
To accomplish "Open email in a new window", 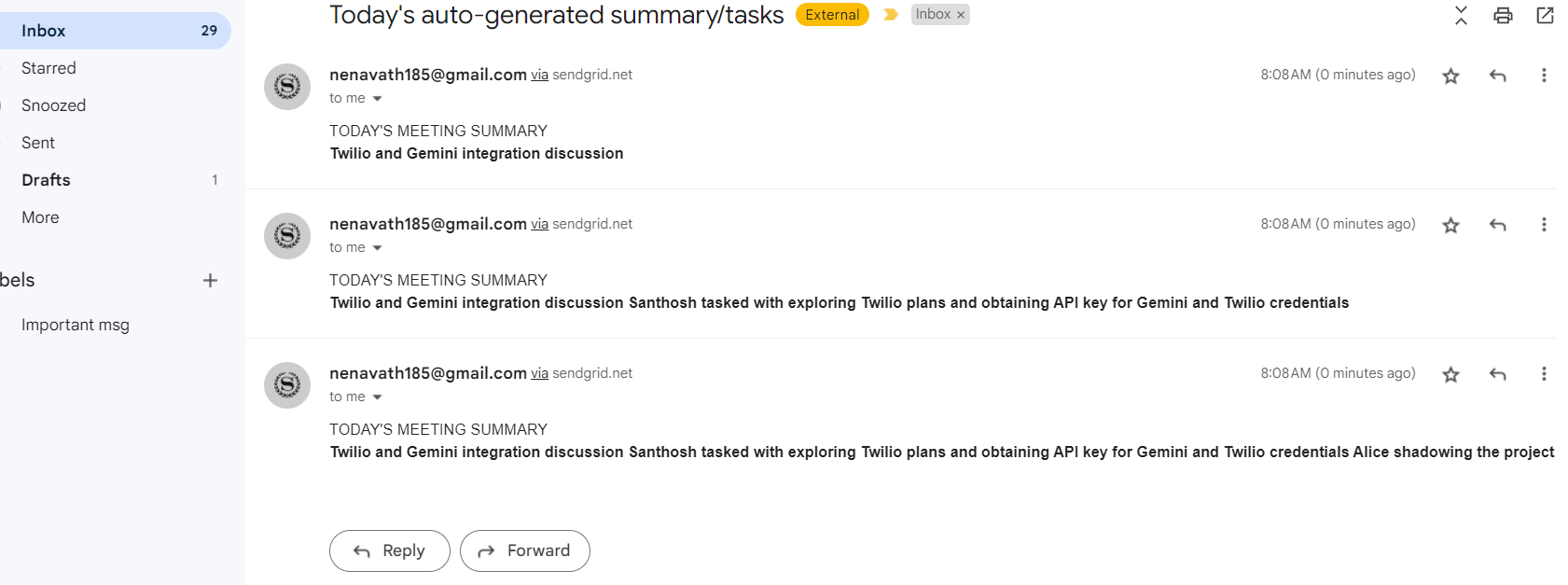I will [1545, 16].
